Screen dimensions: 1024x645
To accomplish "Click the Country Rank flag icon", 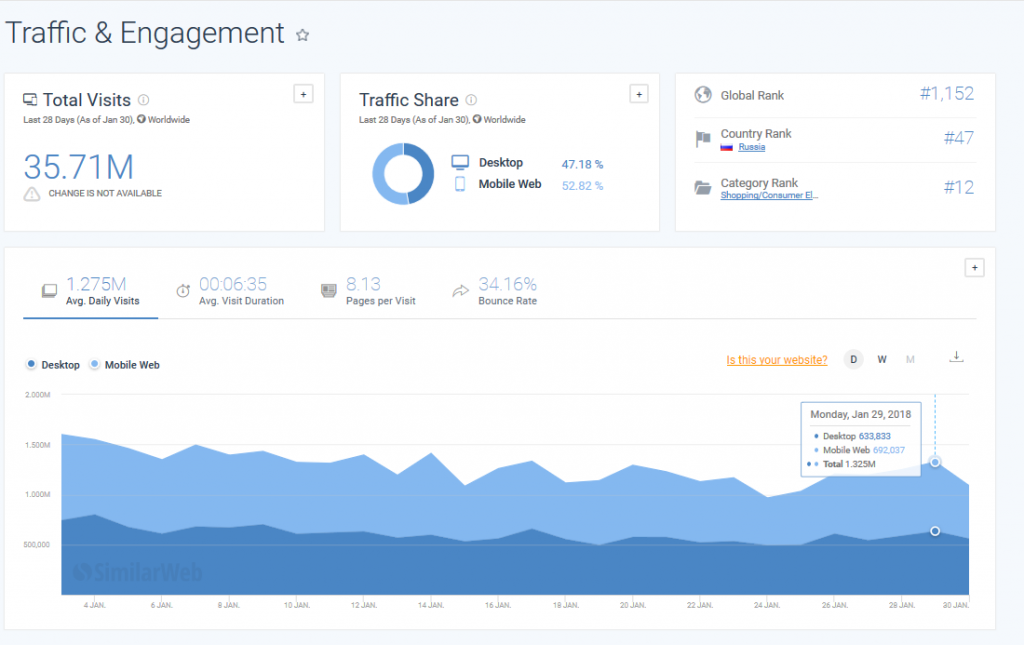I will pyautogui.click(x=702, y=139).
